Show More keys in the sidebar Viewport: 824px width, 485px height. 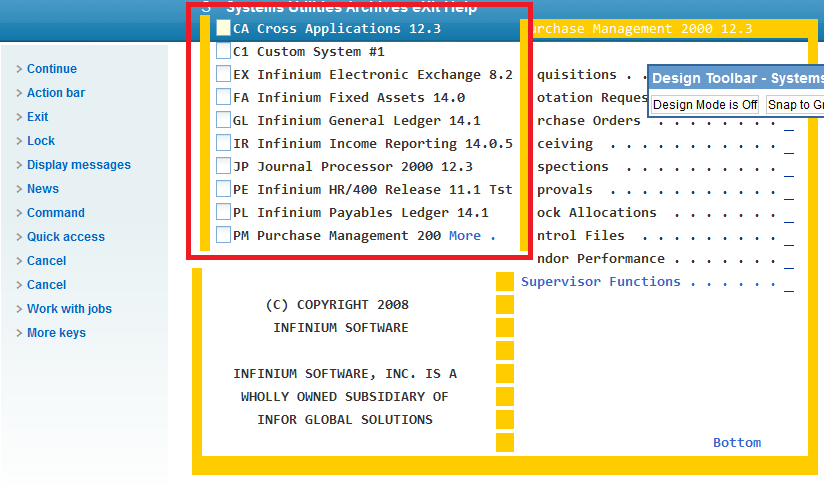tap(56, 333)
